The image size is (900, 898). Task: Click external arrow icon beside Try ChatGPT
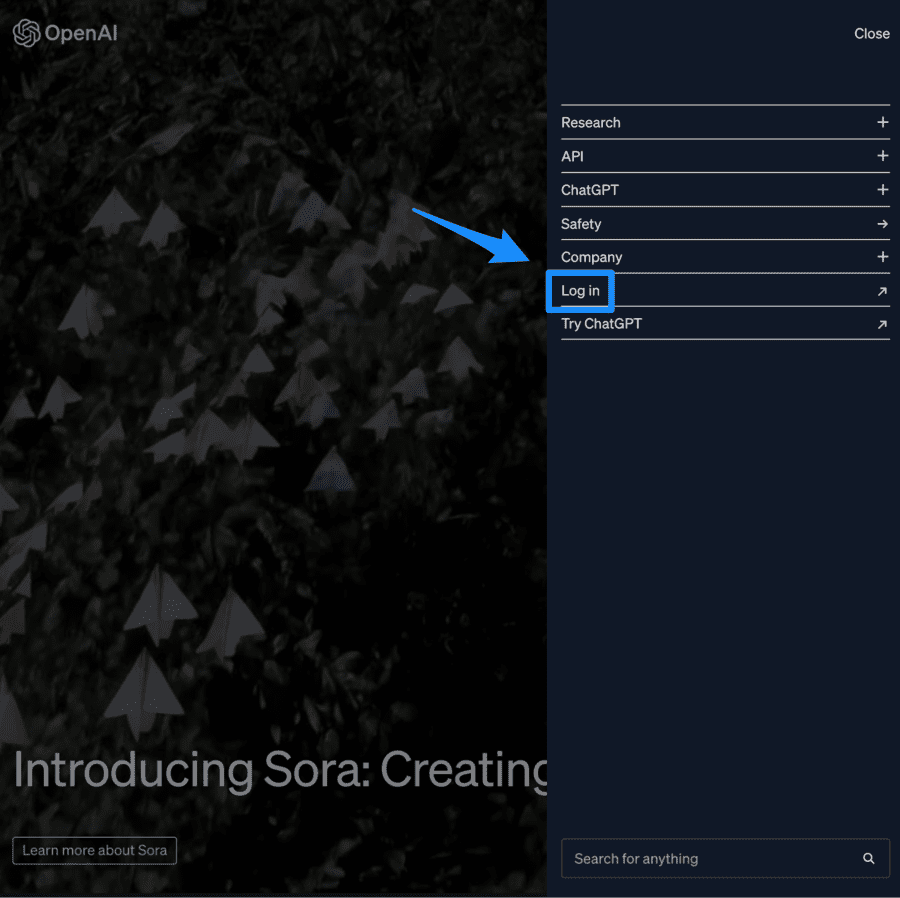click(x=882, y=325)
